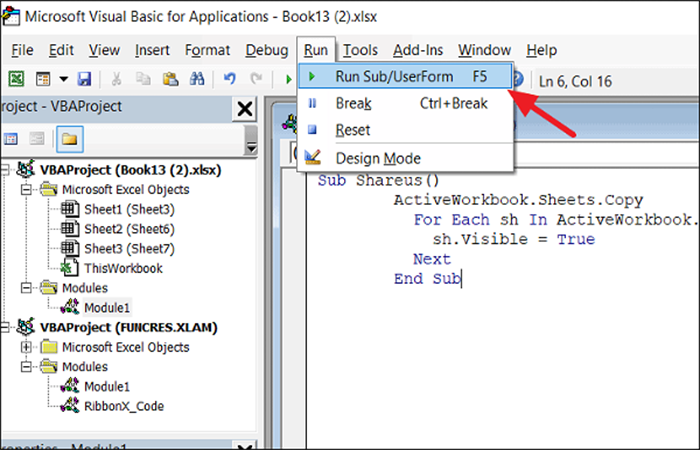
Task: Click the Save toolbar icon
Action: click(x=84, y=79)
